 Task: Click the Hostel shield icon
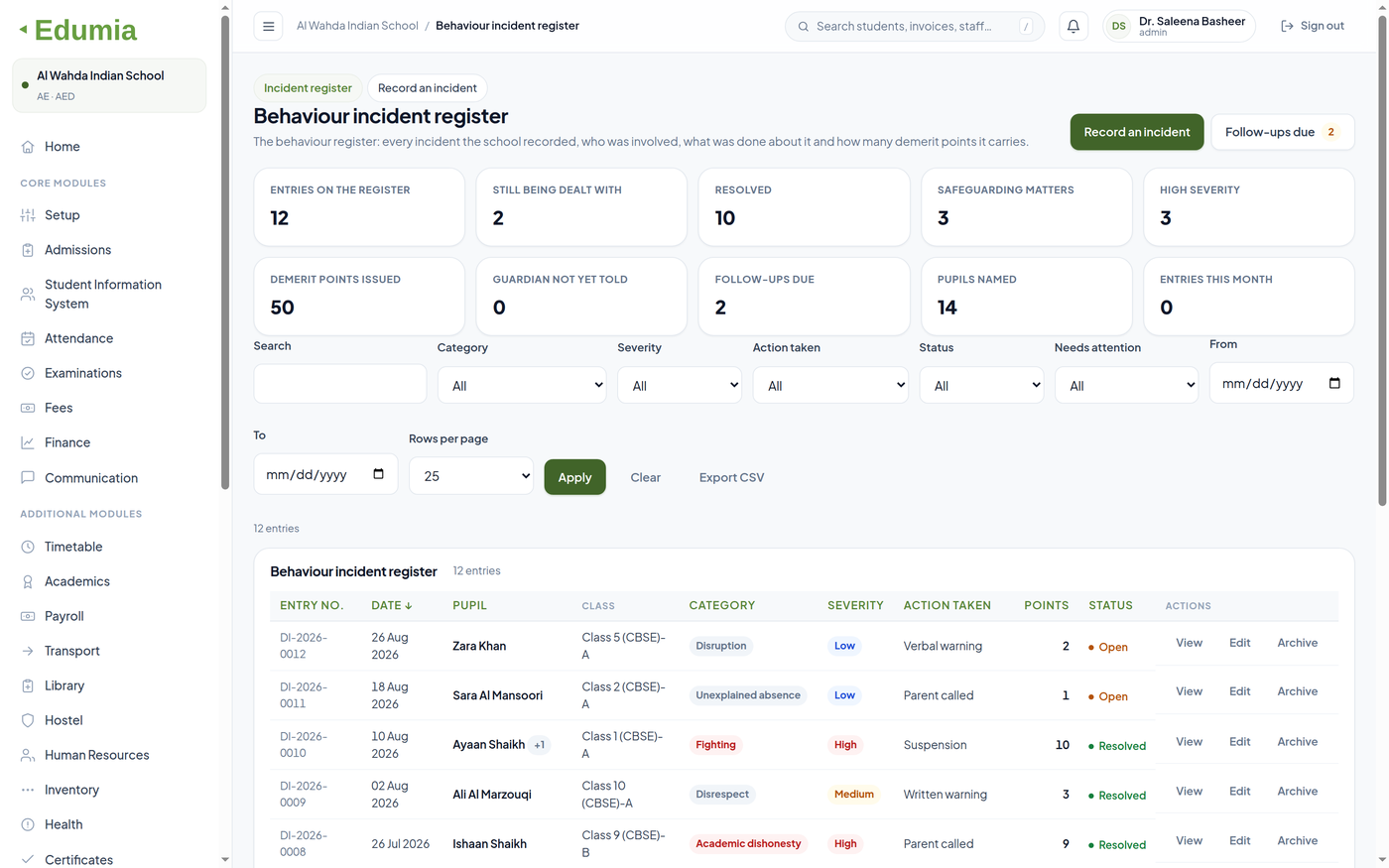(x=28, y=720)
